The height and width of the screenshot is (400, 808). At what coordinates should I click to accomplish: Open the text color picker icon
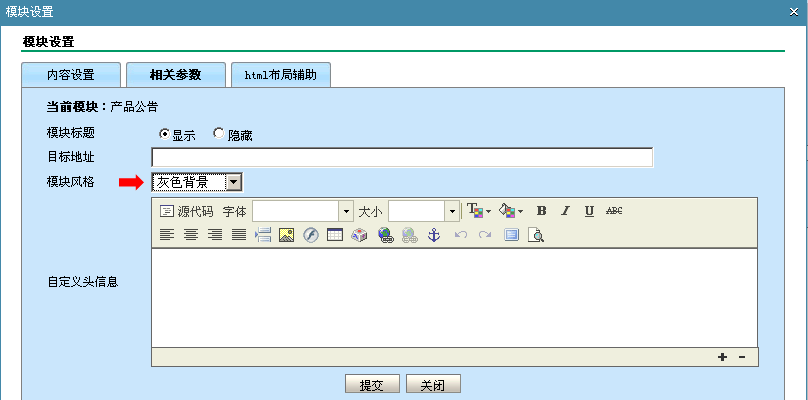pyautogui.click(x=479, y=210)
